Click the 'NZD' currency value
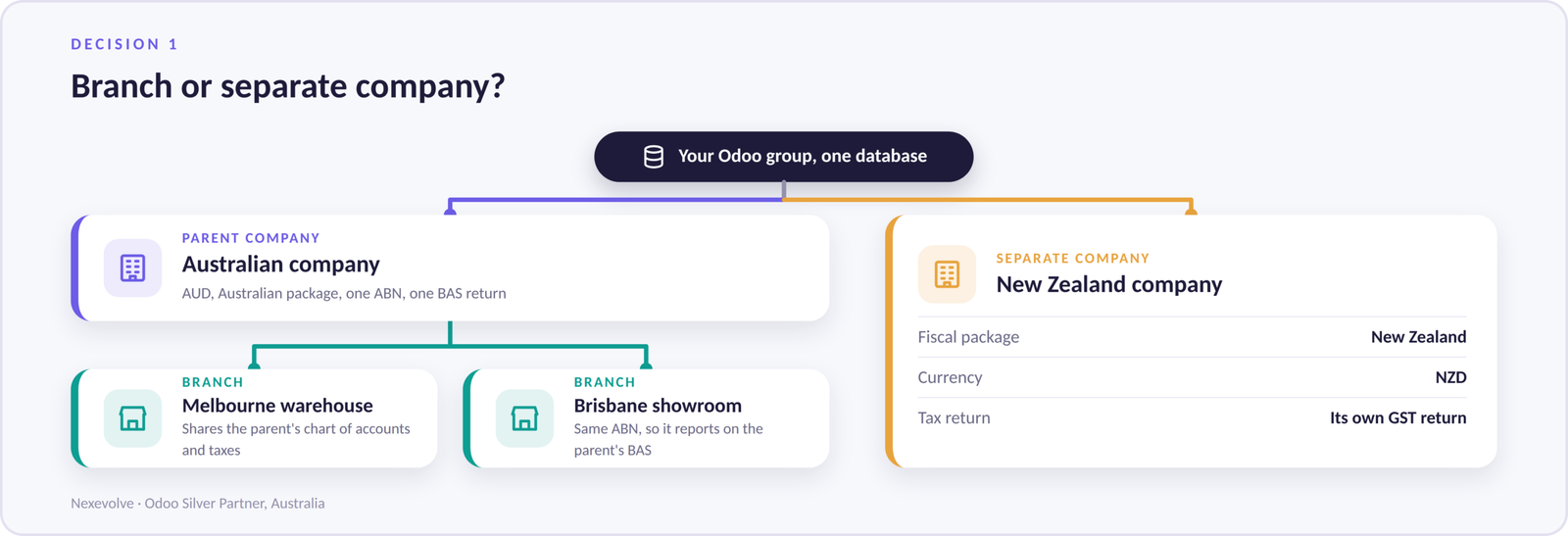This screenshot has width=1568, height=536. 1451,377
